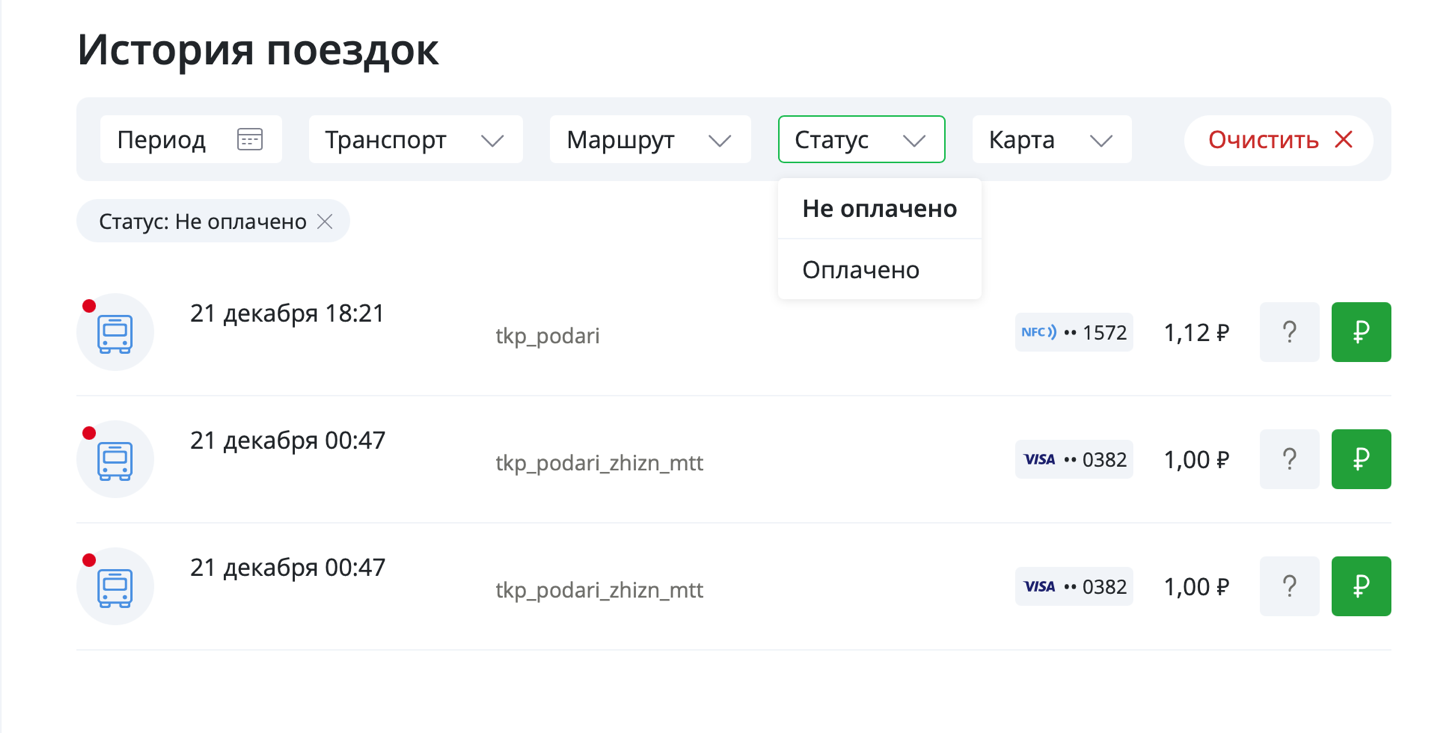Expand the Карта dropdown filter
This screenshot has height=733, width=1429.
tap(1051, 140)
